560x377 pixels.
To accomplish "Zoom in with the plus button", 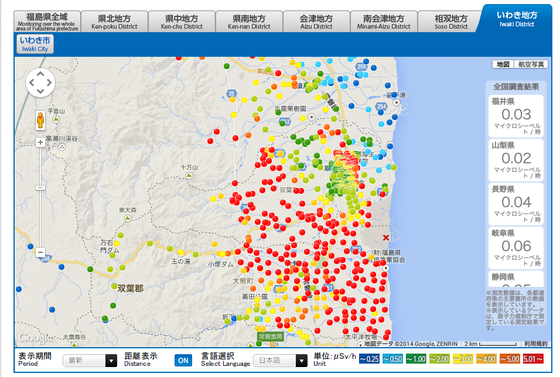I will pos(40,142).
